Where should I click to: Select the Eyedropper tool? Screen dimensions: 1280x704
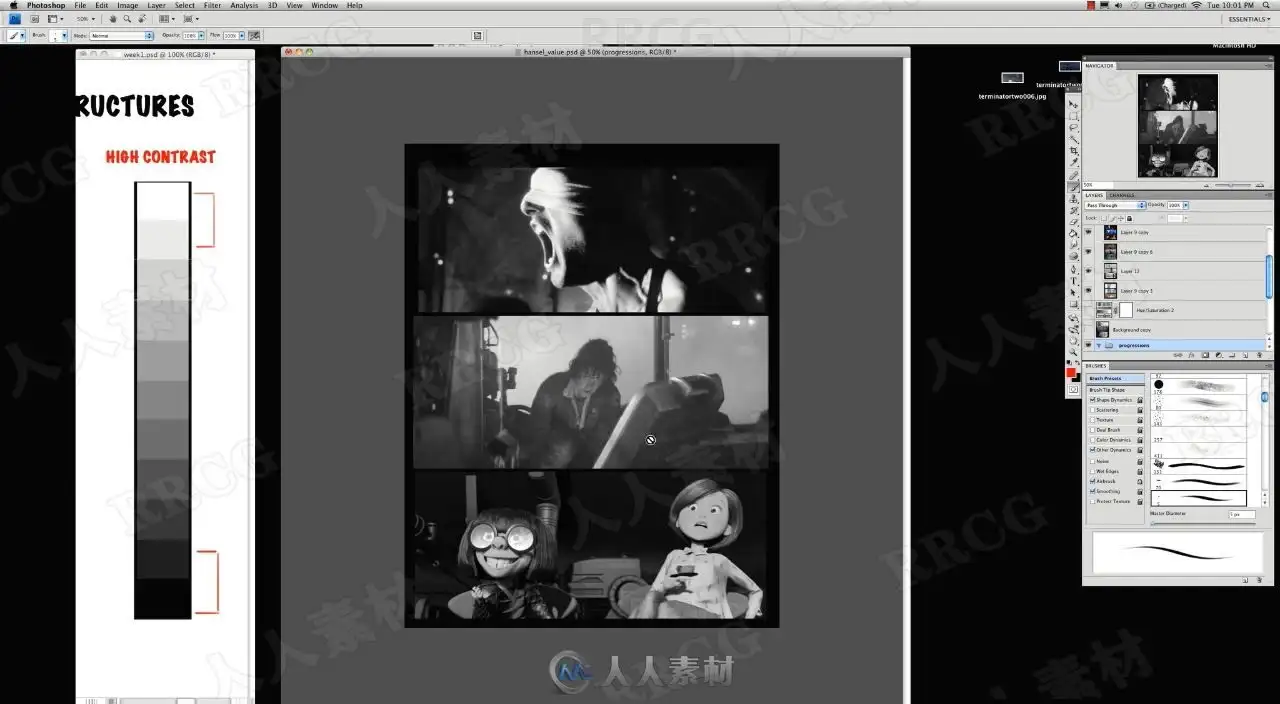(x=1074, y=162)
